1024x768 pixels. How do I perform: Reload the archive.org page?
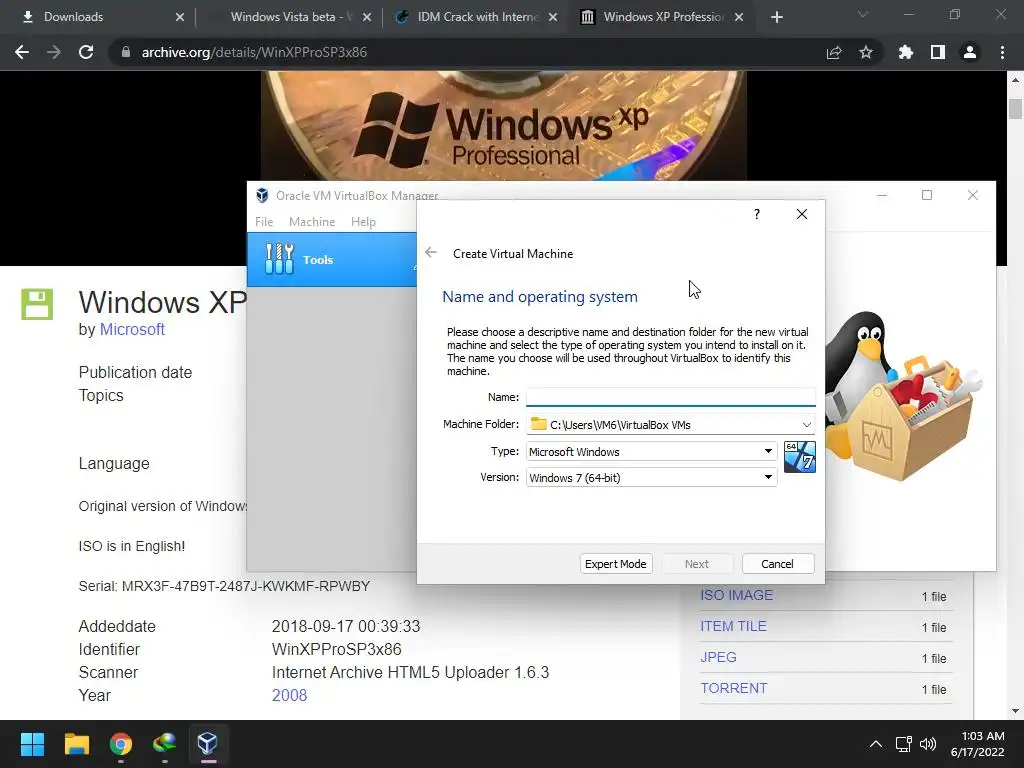coord(86,52)
